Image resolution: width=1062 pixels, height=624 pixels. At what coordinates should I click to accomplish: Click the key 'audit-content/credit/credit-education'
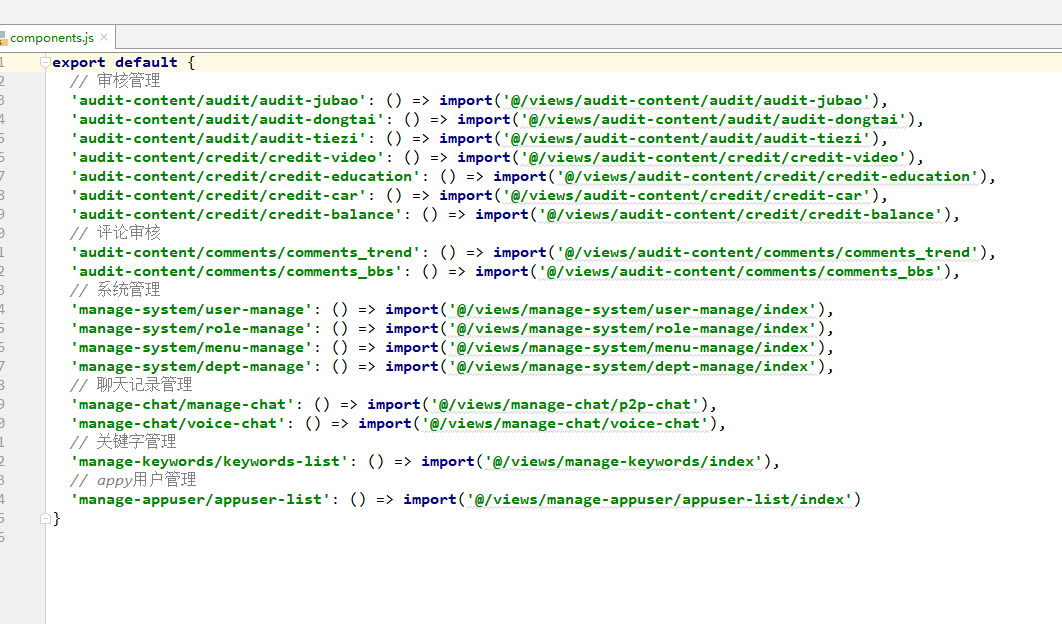(245, 176)
